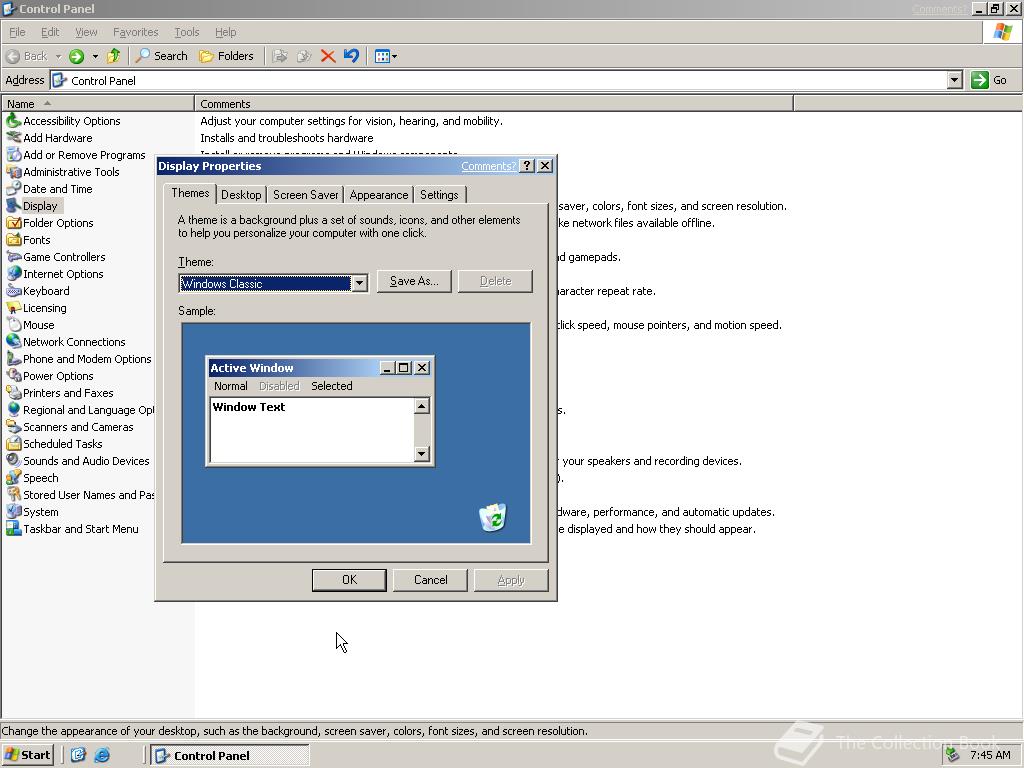The height and width of the screenshot is (768, 1024).
Task: Open the Administrative Tools icon
Action: tap(14, 171)
